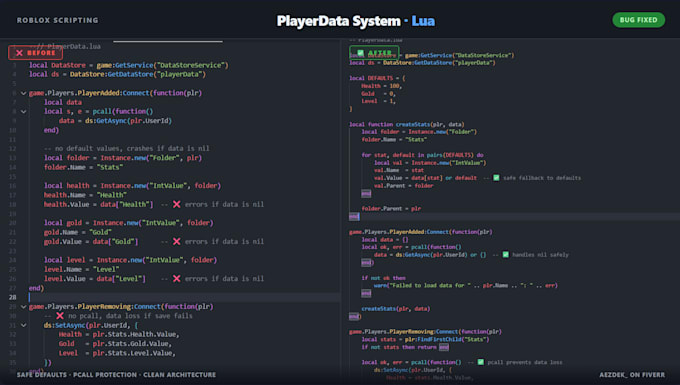The height and width of the screenshot is (385, 680).
Task: Click 'local folder = Instance.new("Folder", plr)' line
Action: tap(123, 158)
